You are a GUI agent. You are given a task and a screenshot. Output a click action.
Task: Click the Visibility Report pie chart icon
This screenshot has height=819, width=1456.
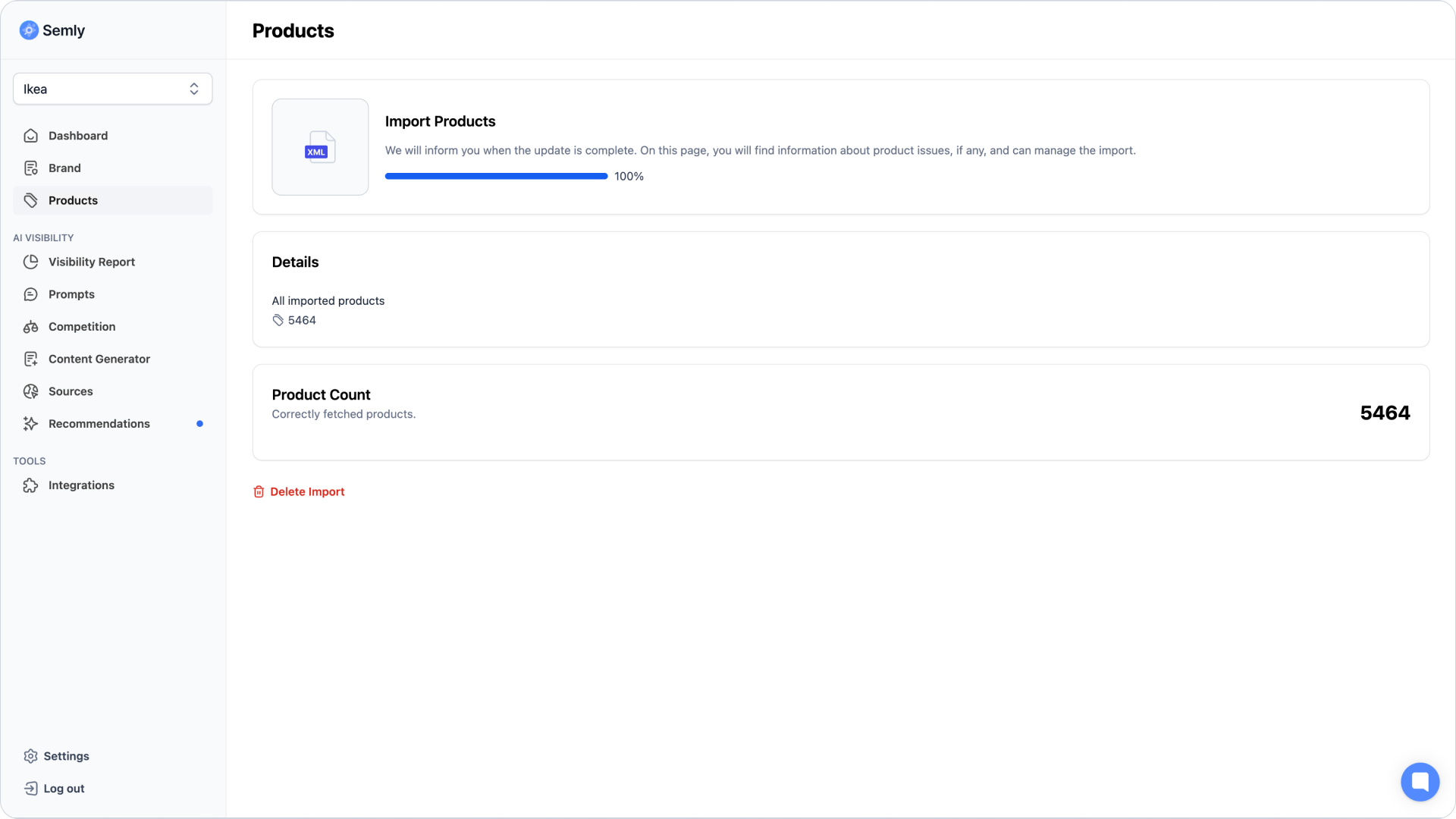pyautogui.click(x=30, y=262)
